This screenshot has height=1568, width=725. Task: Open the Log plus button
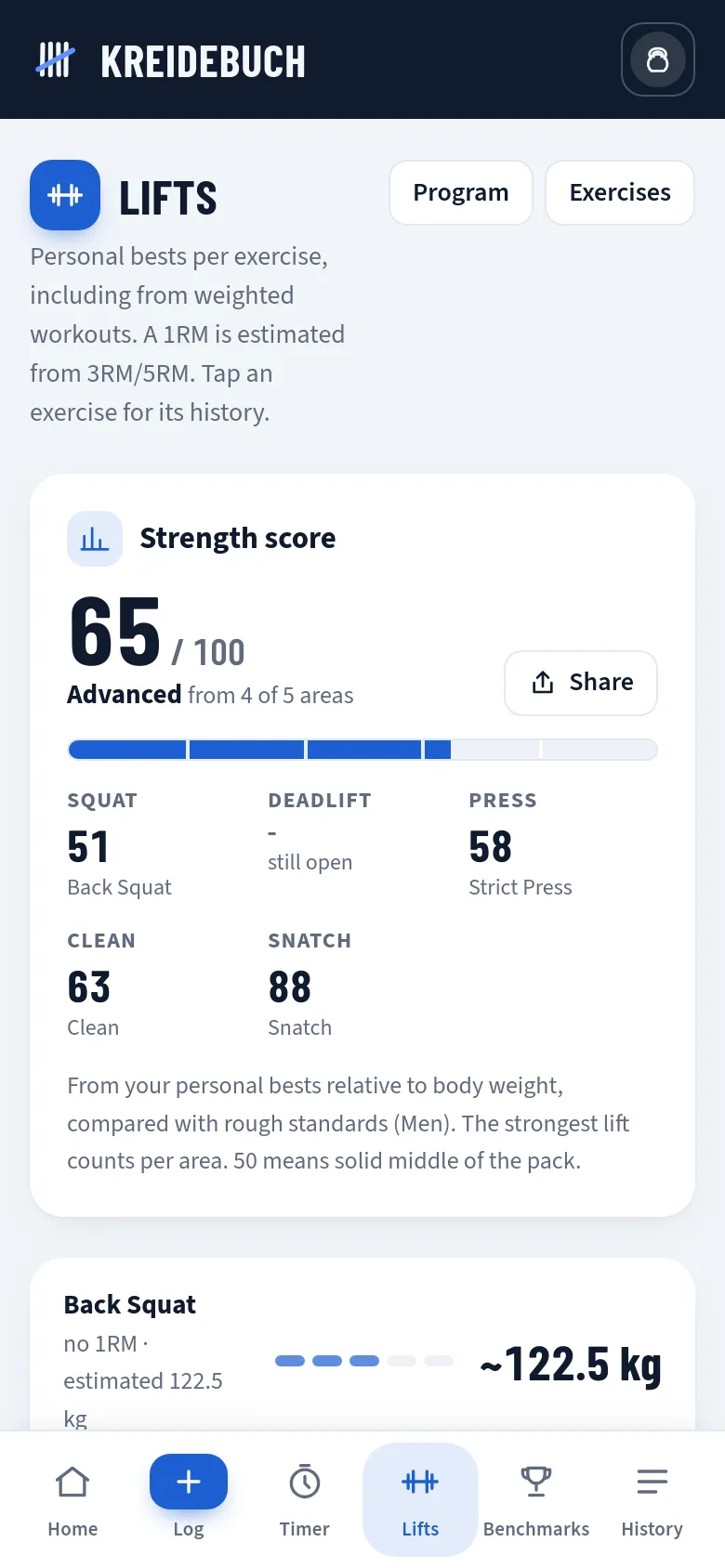(x=189, y=1482)
